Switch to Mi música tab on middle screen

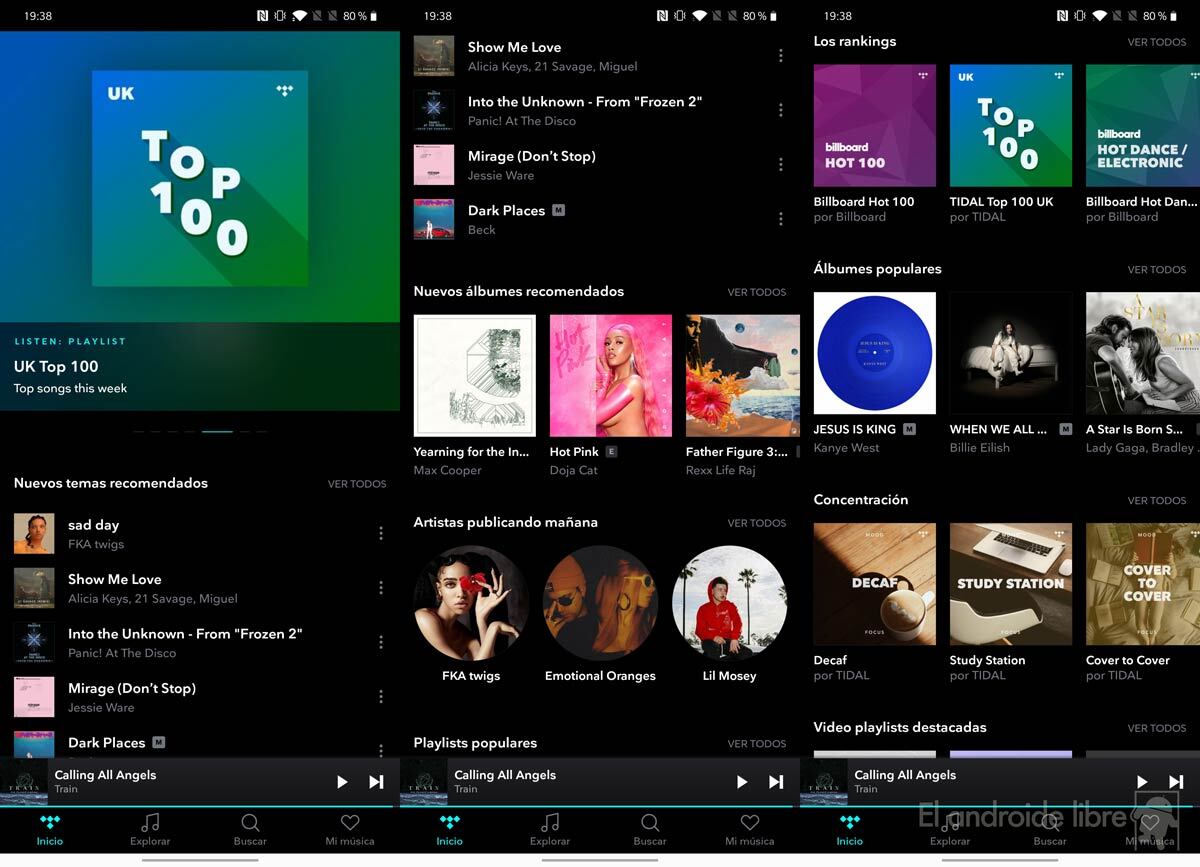[750, 823]
